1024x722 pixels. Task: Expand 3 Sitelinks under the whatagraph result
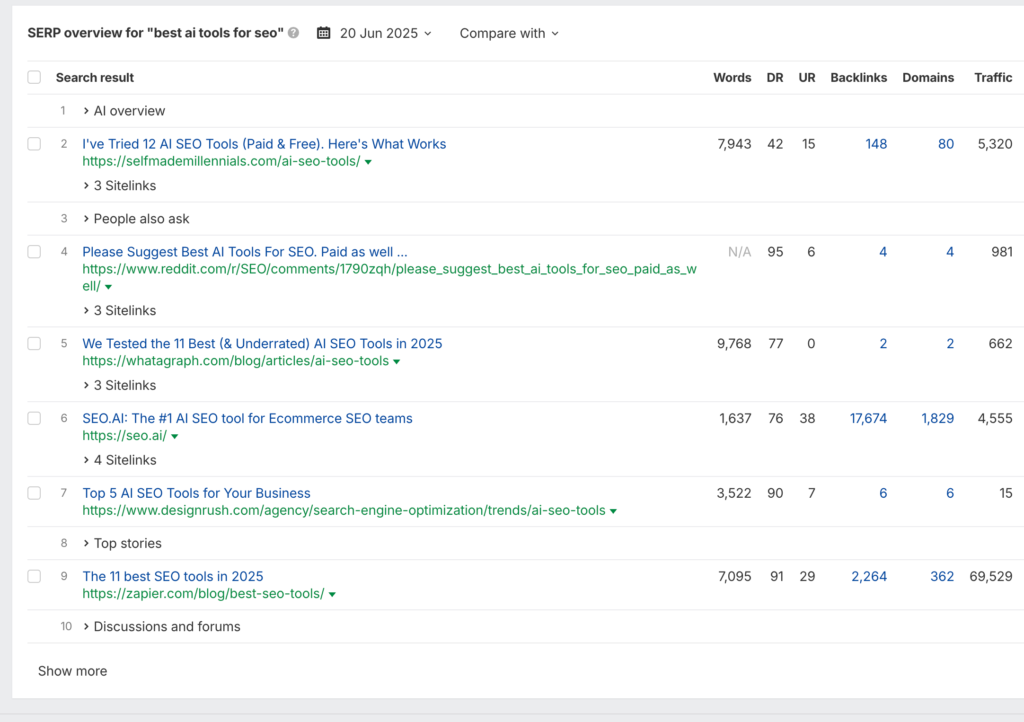(120, 386)
